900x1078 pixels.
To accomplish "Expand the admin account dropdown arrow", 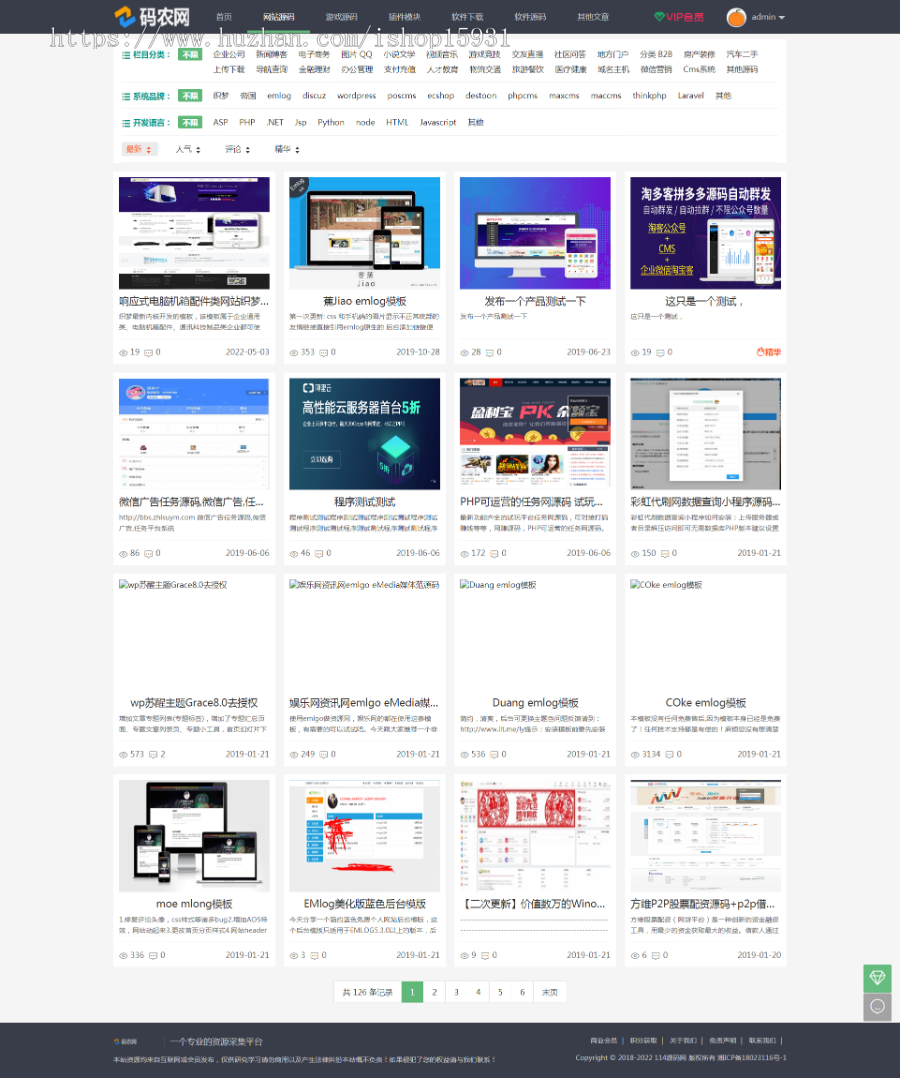I will [x=782, y=17].
